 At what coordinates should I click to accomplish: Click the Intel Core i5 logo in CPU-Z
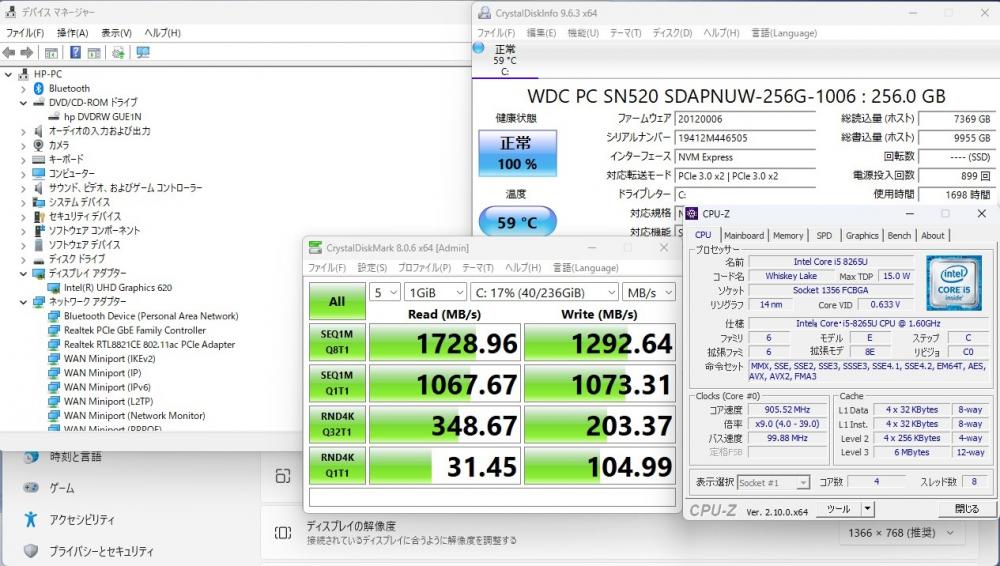(953, 283)
